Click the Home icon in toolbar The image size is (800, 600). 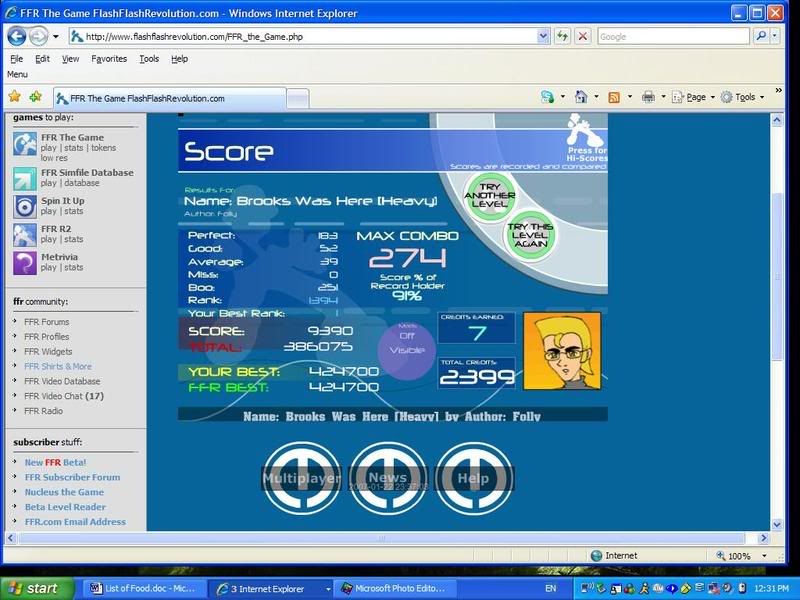tap(580, 97)
